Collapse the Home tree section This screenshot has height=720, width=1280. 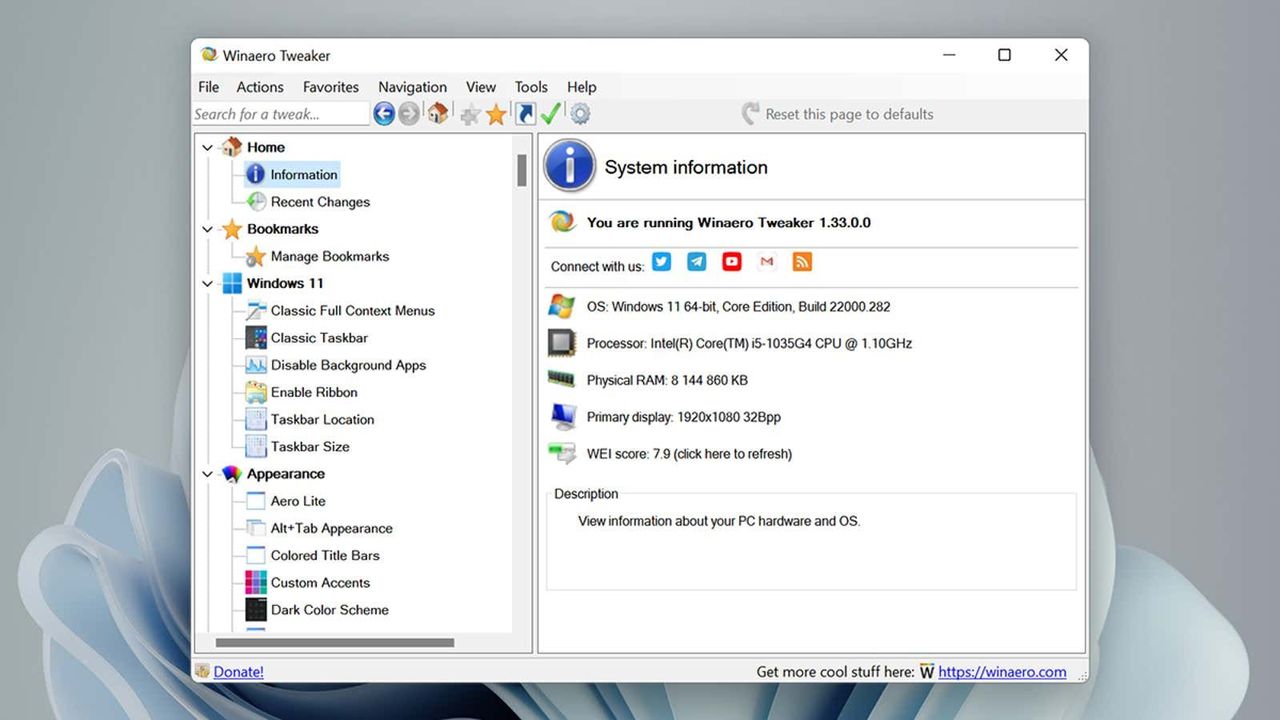(207, 147)
